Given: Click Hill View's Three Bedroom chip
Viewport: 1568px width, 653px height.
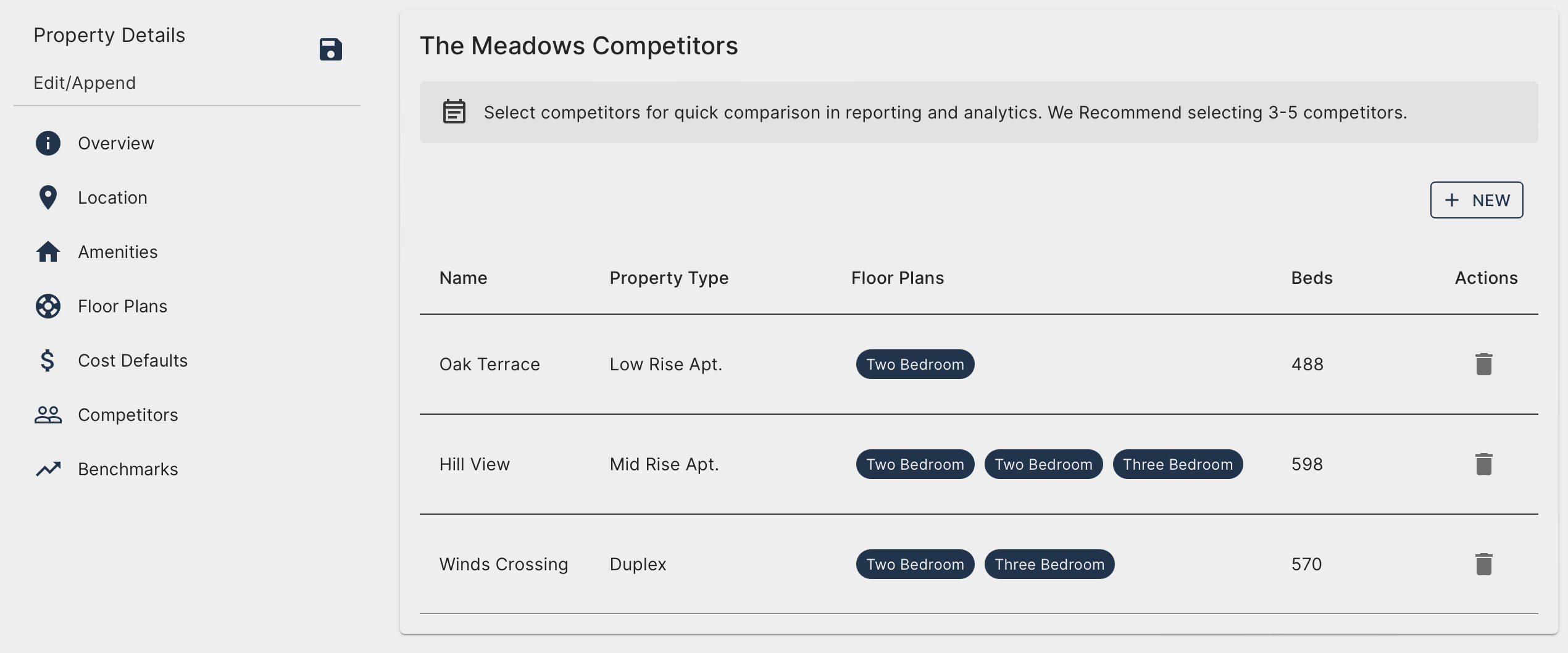Looking at the screenshot, I should tap(1177, 464).
